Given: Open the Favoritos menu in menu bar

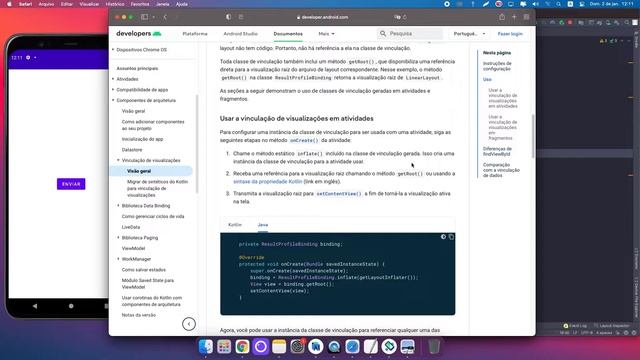Looking at the screenshot, I should pos(140,4).
